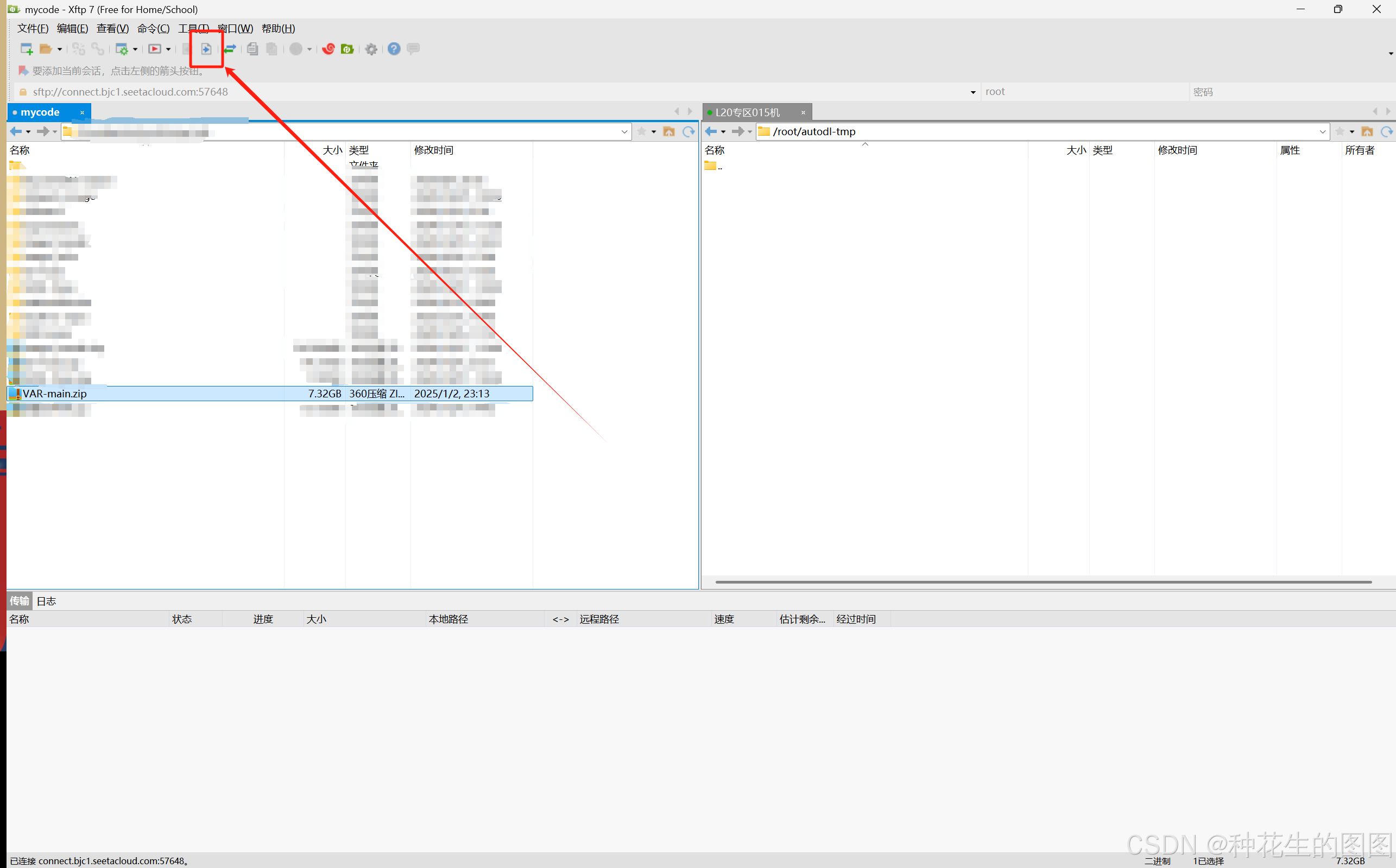Click the New Session toolbar icon
Image resolution: width=1396 pixels, height=868 pixels.
point(26,49)
